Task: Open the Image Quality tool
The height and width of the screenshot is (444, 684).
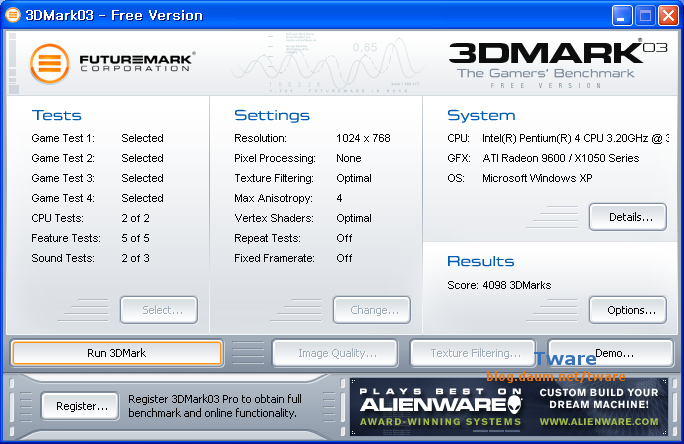Action: 335,353
